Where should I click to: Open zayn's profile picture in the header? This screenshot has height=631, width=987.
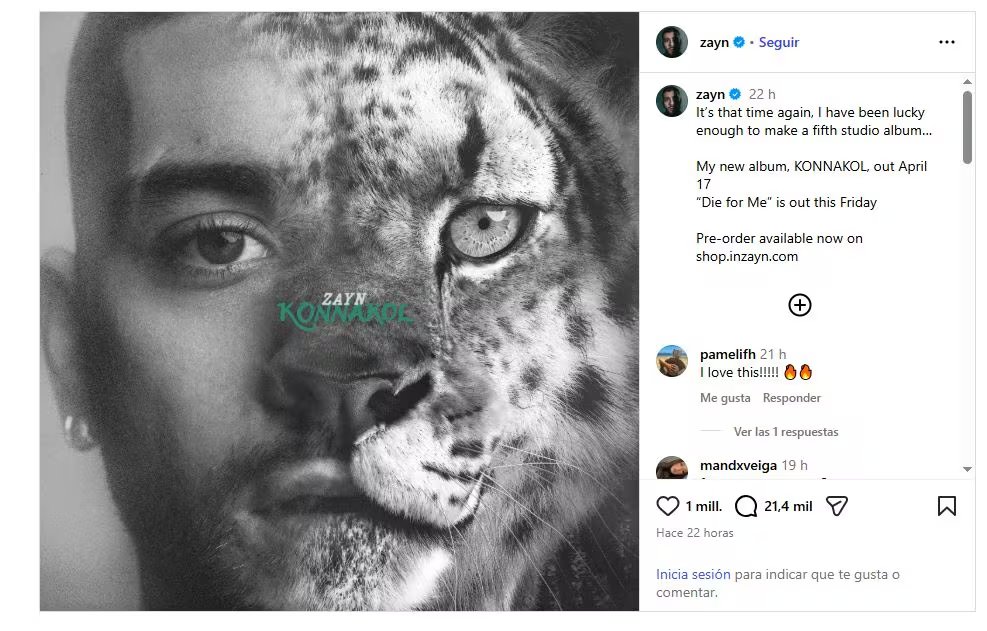pyautogui.click(x=672, y=41)
